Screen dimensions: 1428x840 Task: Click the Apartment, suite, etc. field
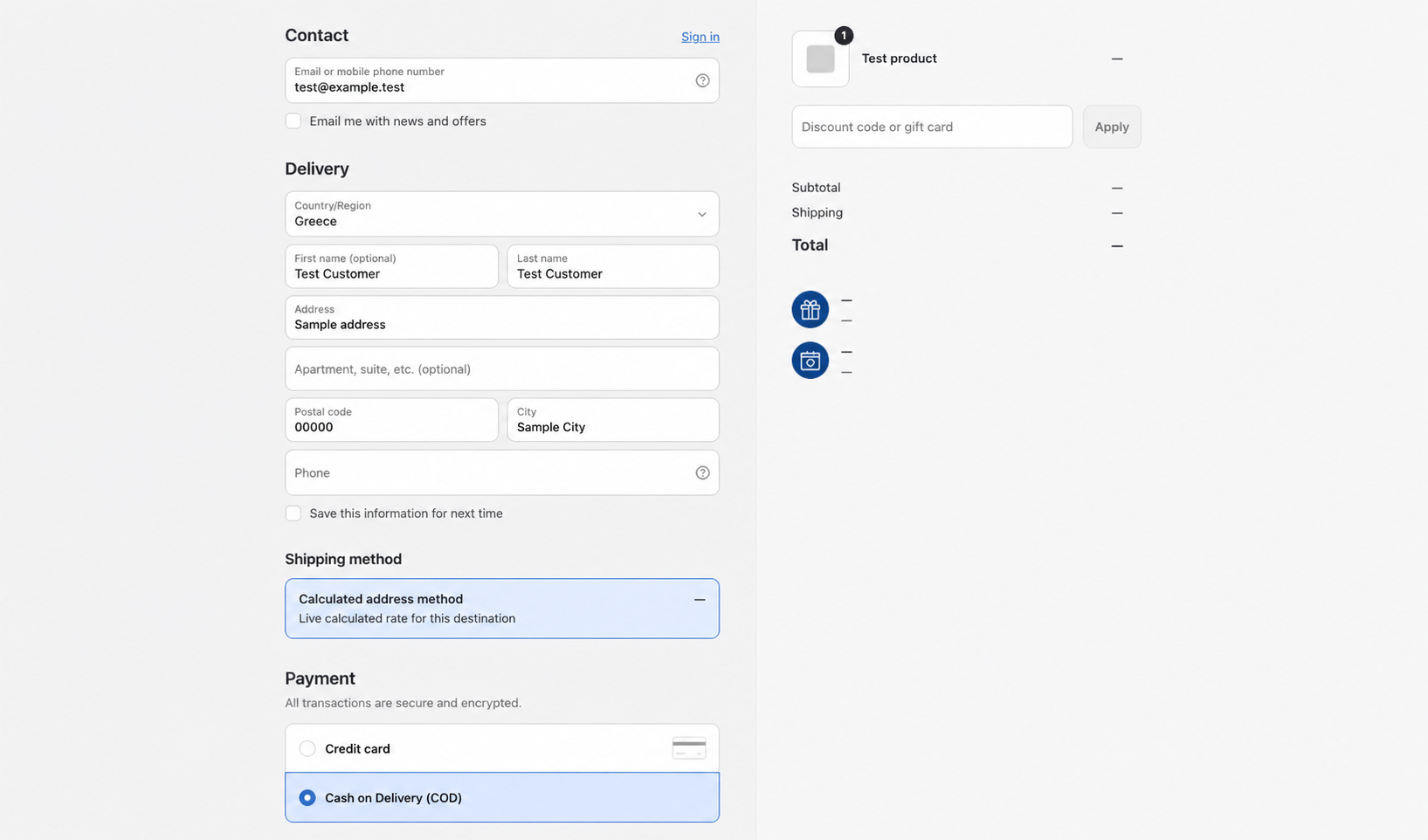[502, 368]
